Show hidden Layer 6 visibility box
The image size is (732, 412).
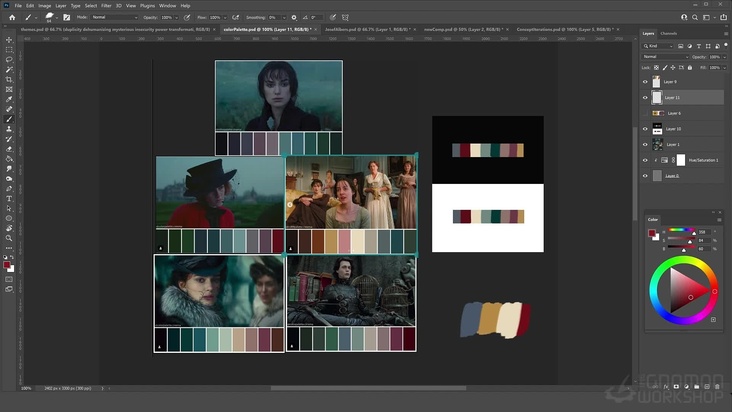pyautogui.click(x=645, y=113)
